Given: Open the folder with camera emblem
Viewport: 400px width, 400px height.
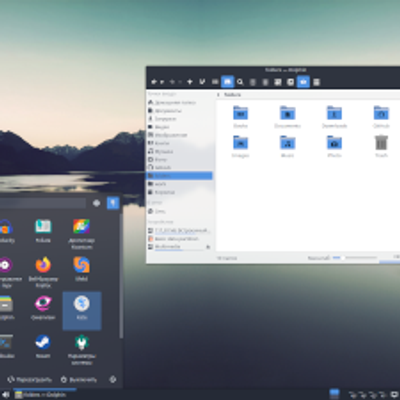Looking at the screenshot, I should click(334, 146).
